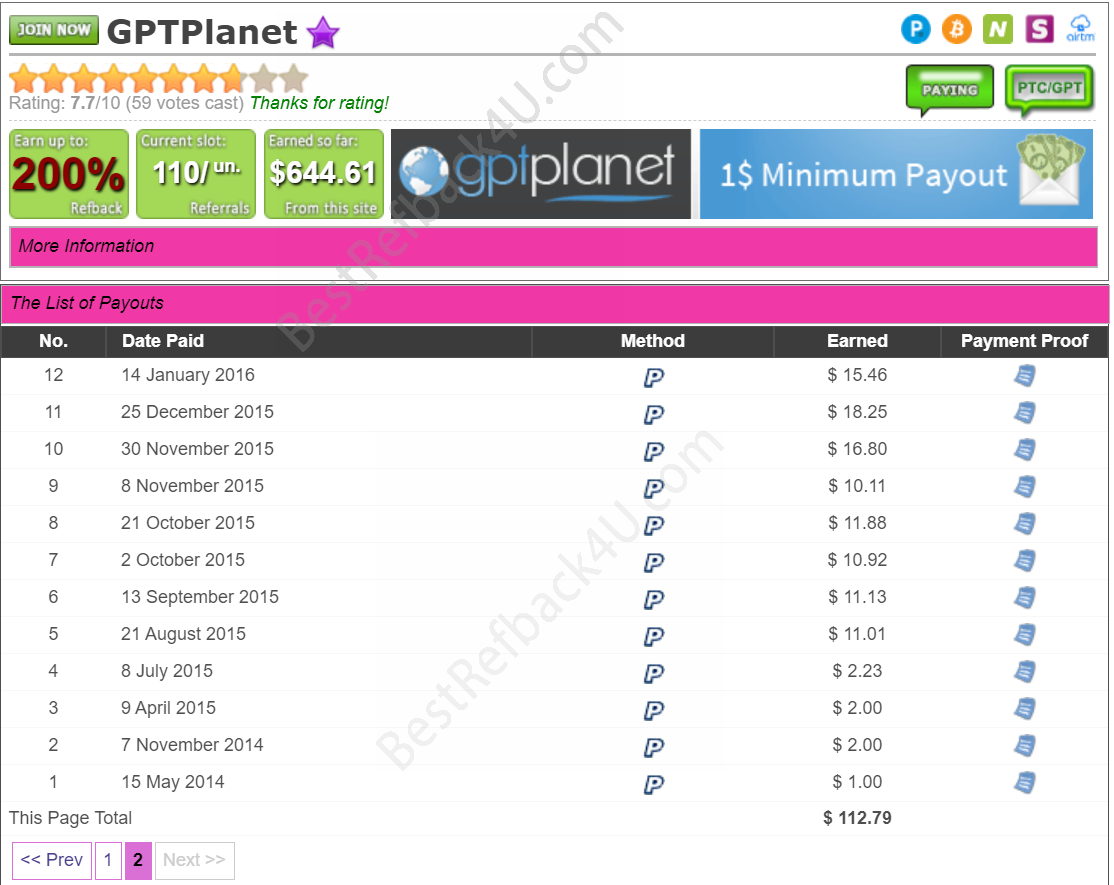Open payment proof for 7 November 2014
Screen dimensions: 1114x885
[x=1024, y=745]
